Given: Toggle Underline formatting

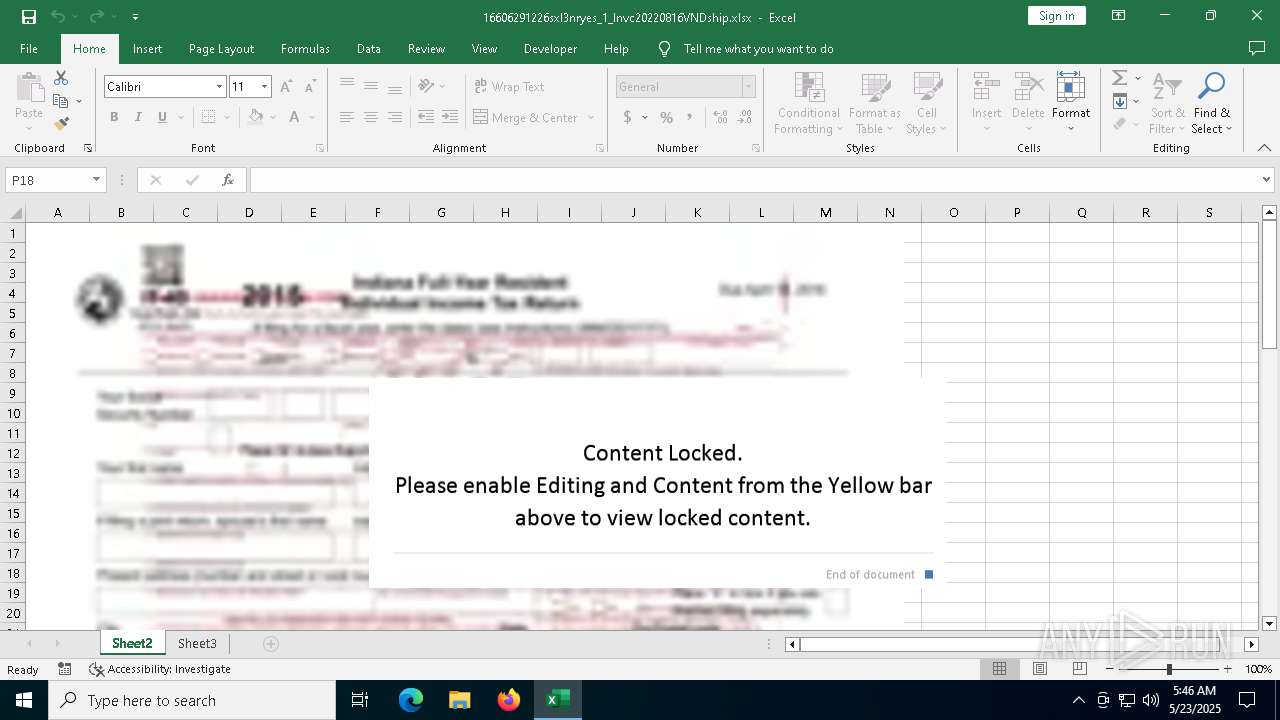Looking at the screenshot, I should pyautogui.click(x=162, y=117).
